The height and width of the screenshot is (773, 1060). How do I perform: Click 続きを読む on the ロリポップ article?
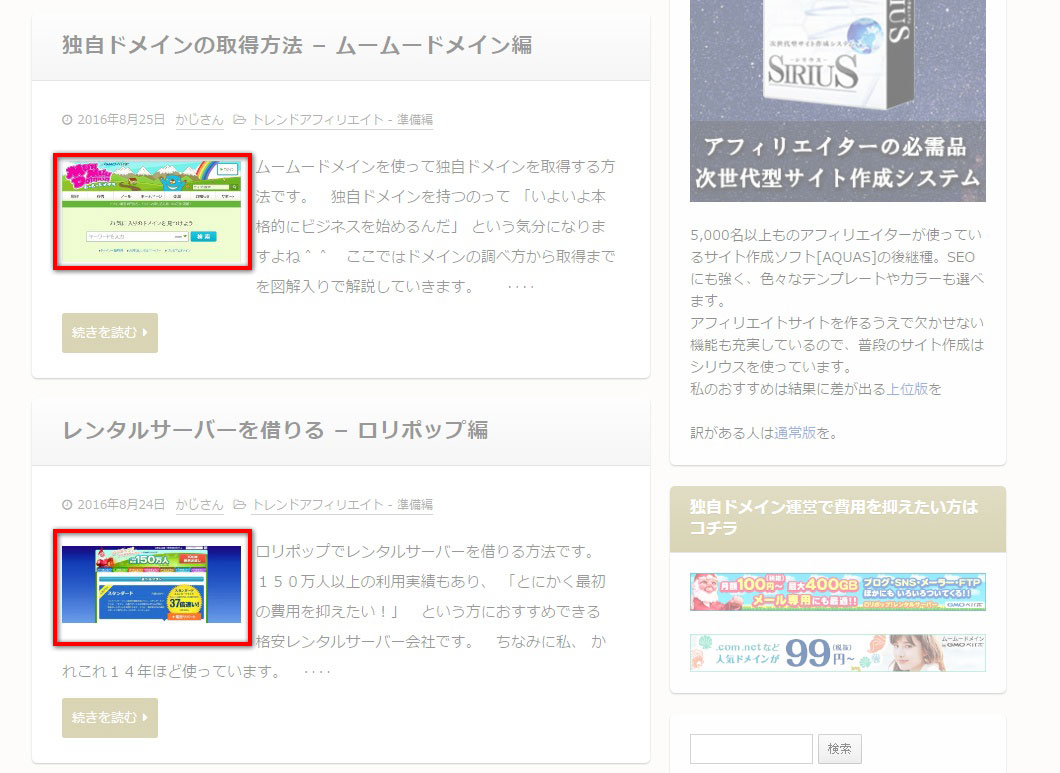[109, 718]
